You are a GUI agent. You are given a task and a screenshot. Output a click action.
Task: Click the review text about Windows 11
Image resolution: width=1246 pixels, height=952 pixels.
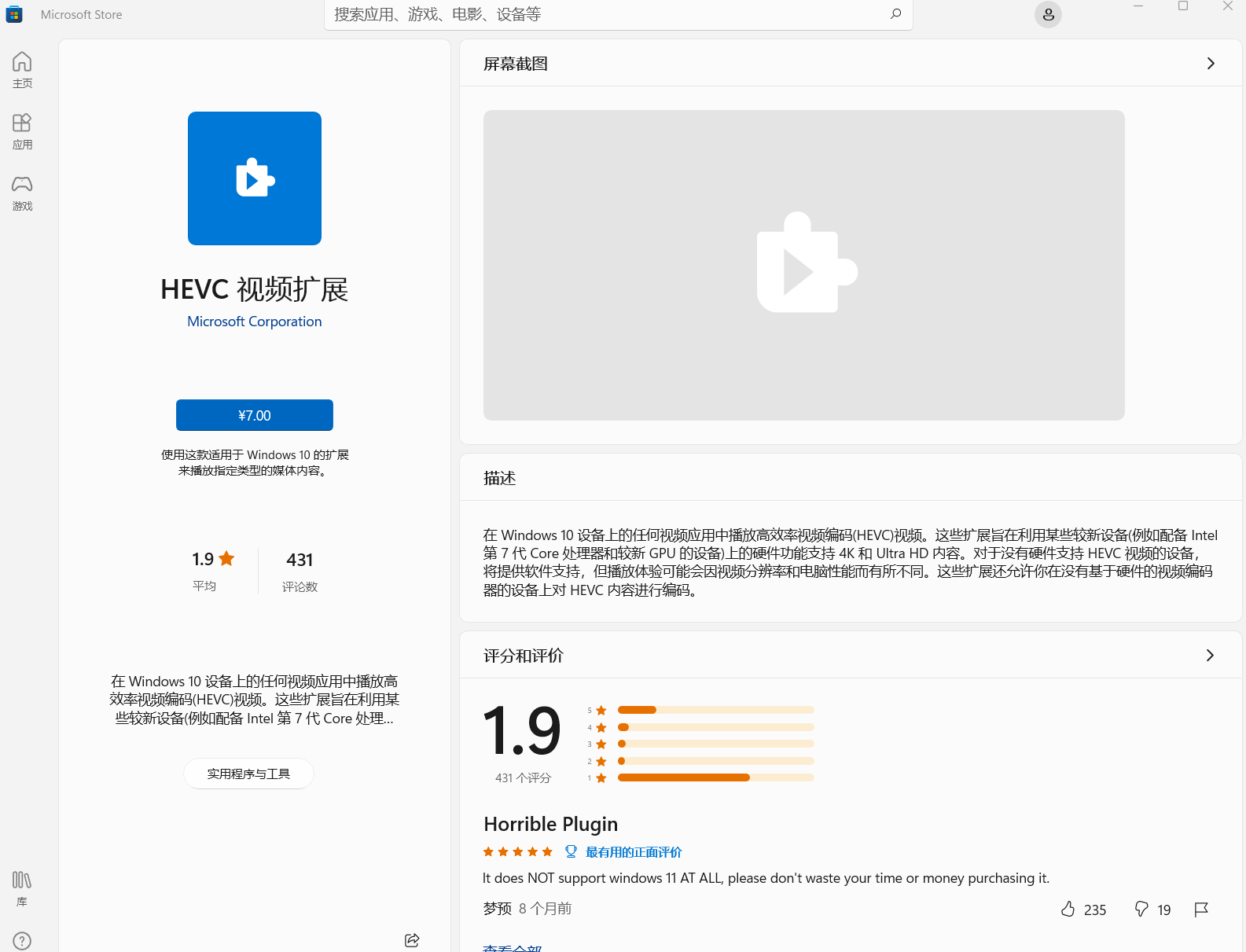coord(766,878)
